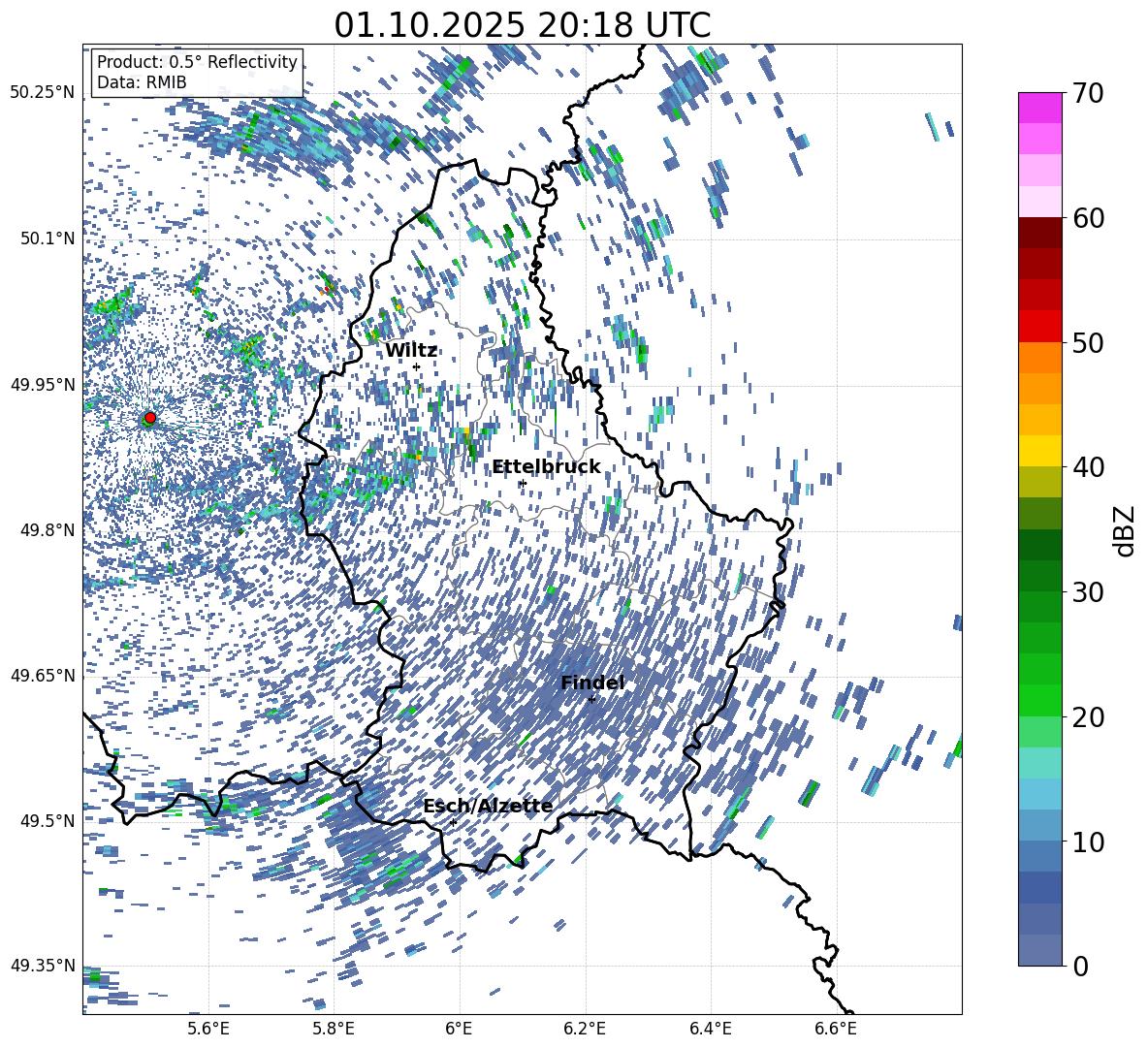Click the 50.1°N latitude label
The image size is (1148, 1048).
(x=48, y=238)
